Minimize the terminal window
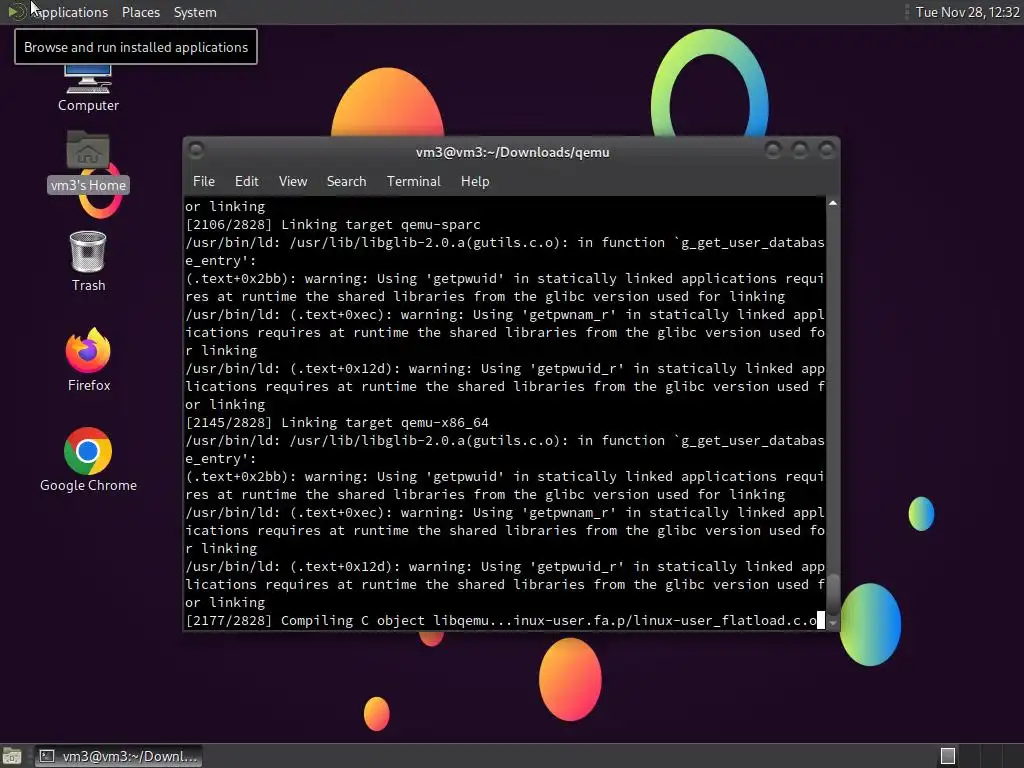The width and height of the screenshot is (1024, 768). point(773,150)
